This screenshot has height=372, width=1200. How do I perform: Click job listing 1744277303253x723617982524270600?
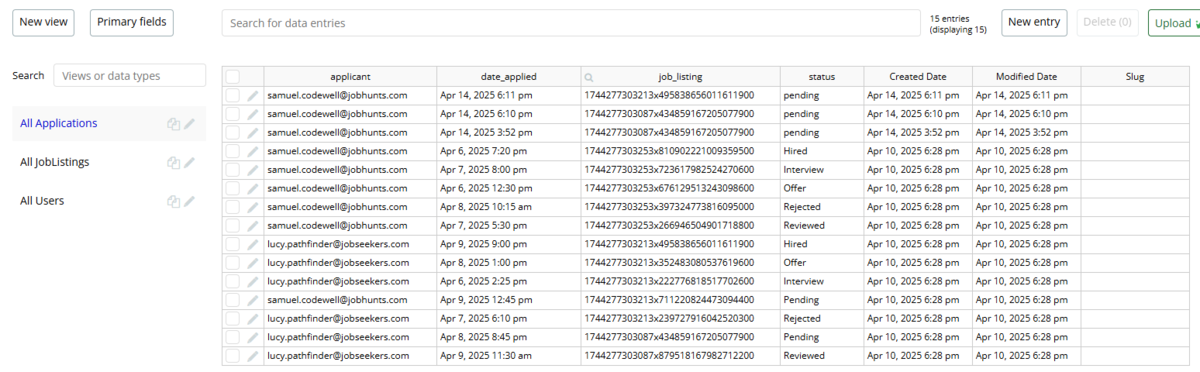tap(669, 170)
